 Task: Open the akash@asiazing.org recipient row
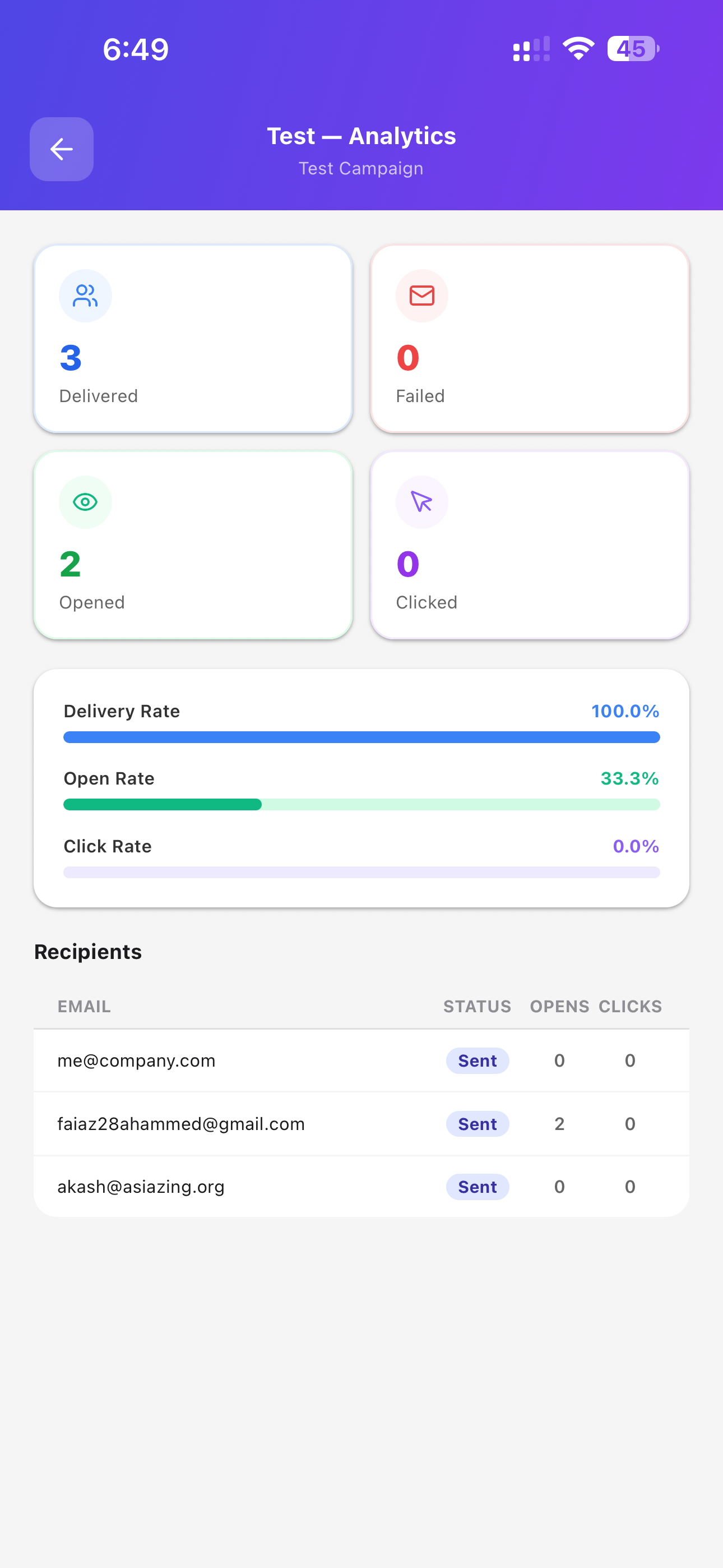click(x=361, y=1187)
